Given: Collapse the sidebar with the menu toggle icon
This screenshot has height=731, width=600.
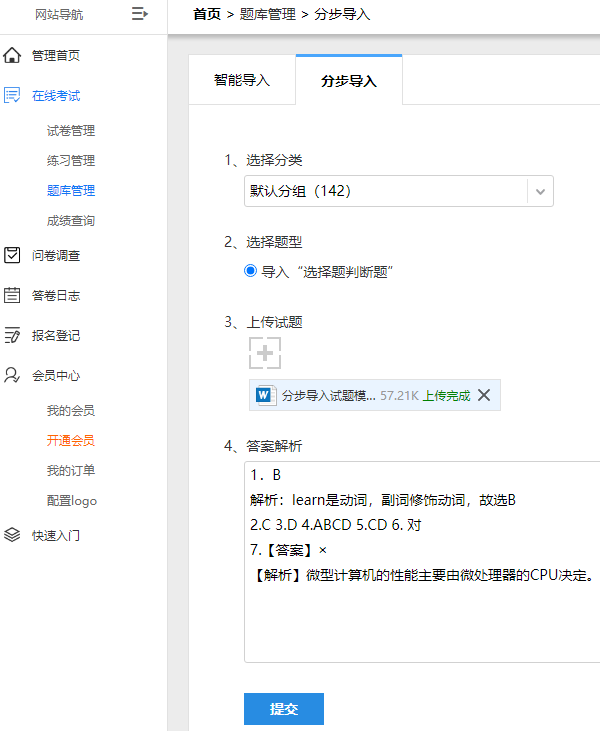Looking at the screenshot, I should tap(139, 14).
